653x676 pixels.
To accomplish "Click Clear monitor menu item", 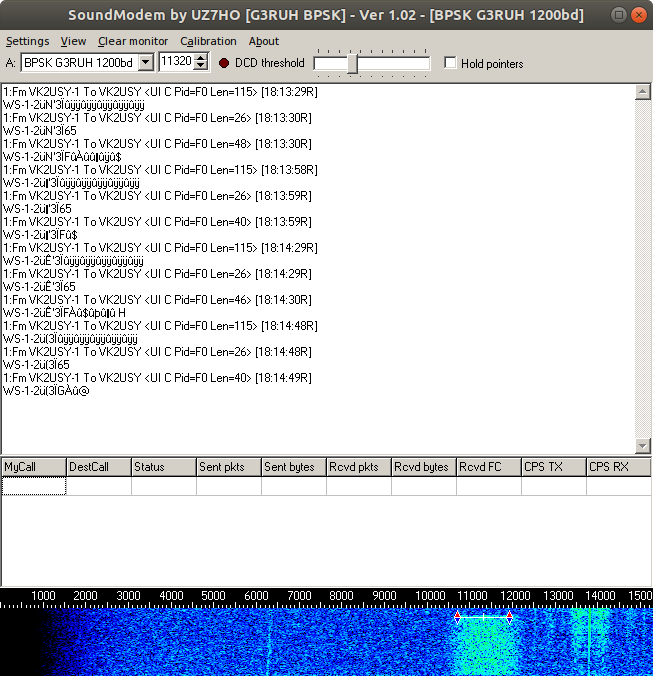I will [133, 41].
